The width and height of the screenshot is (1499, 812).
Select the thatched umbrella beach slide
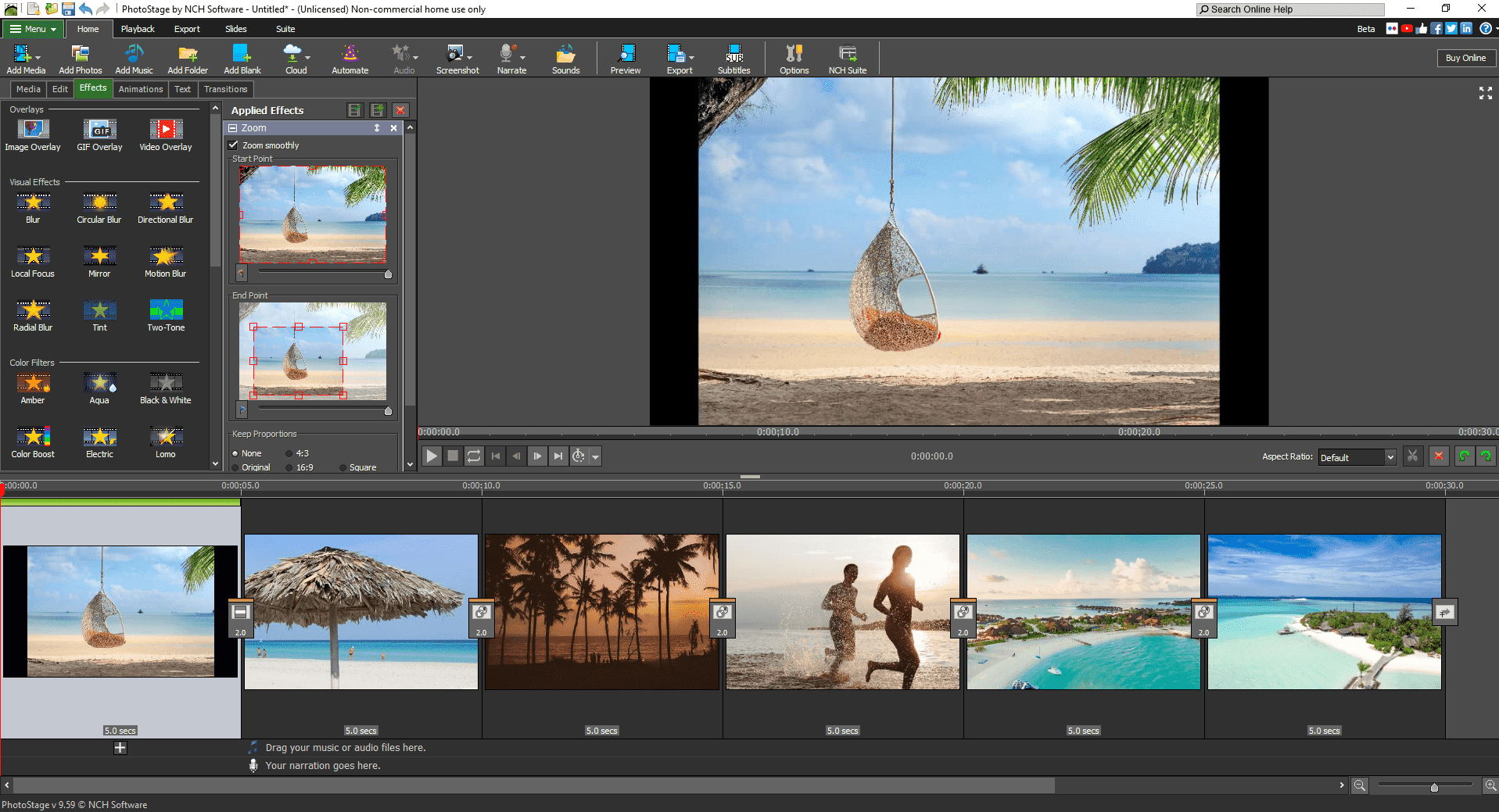361,612
